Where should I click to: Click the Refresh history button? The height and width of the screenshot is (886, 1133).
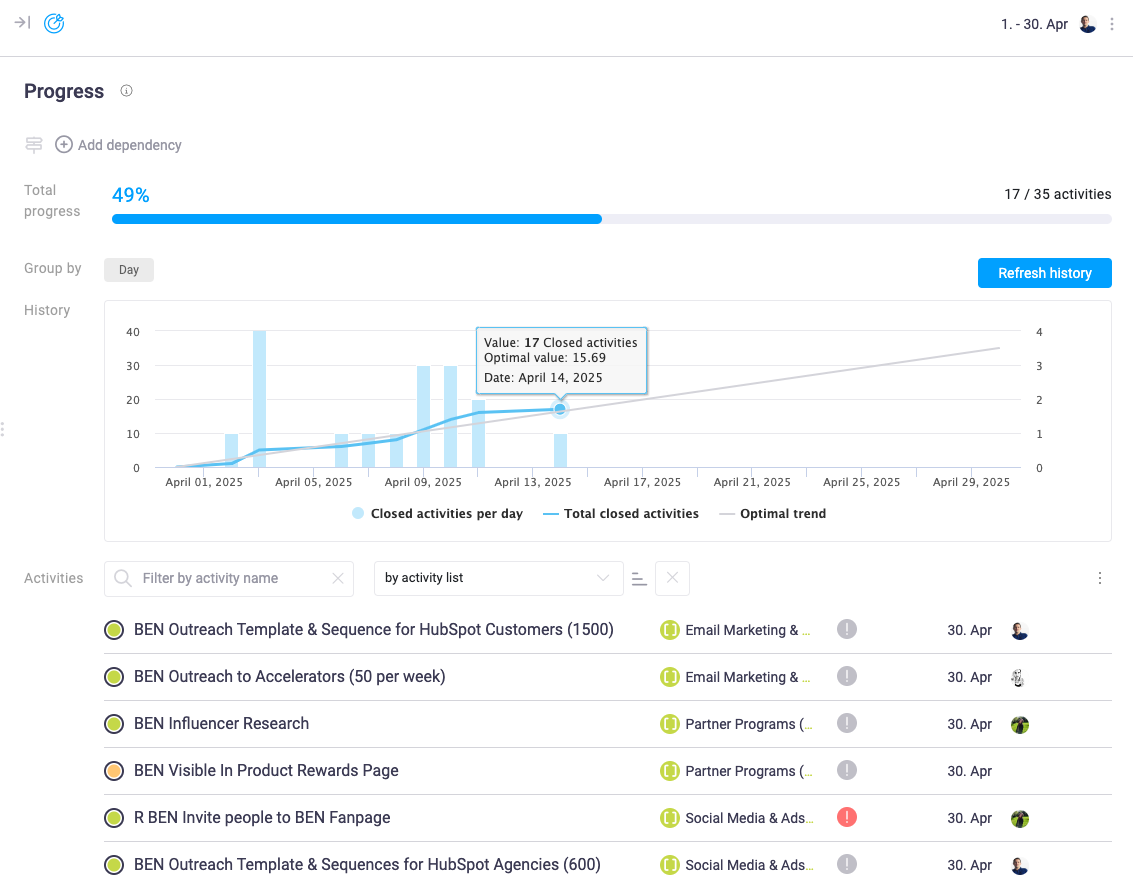pyautogui.click(x=1044, y=273)
